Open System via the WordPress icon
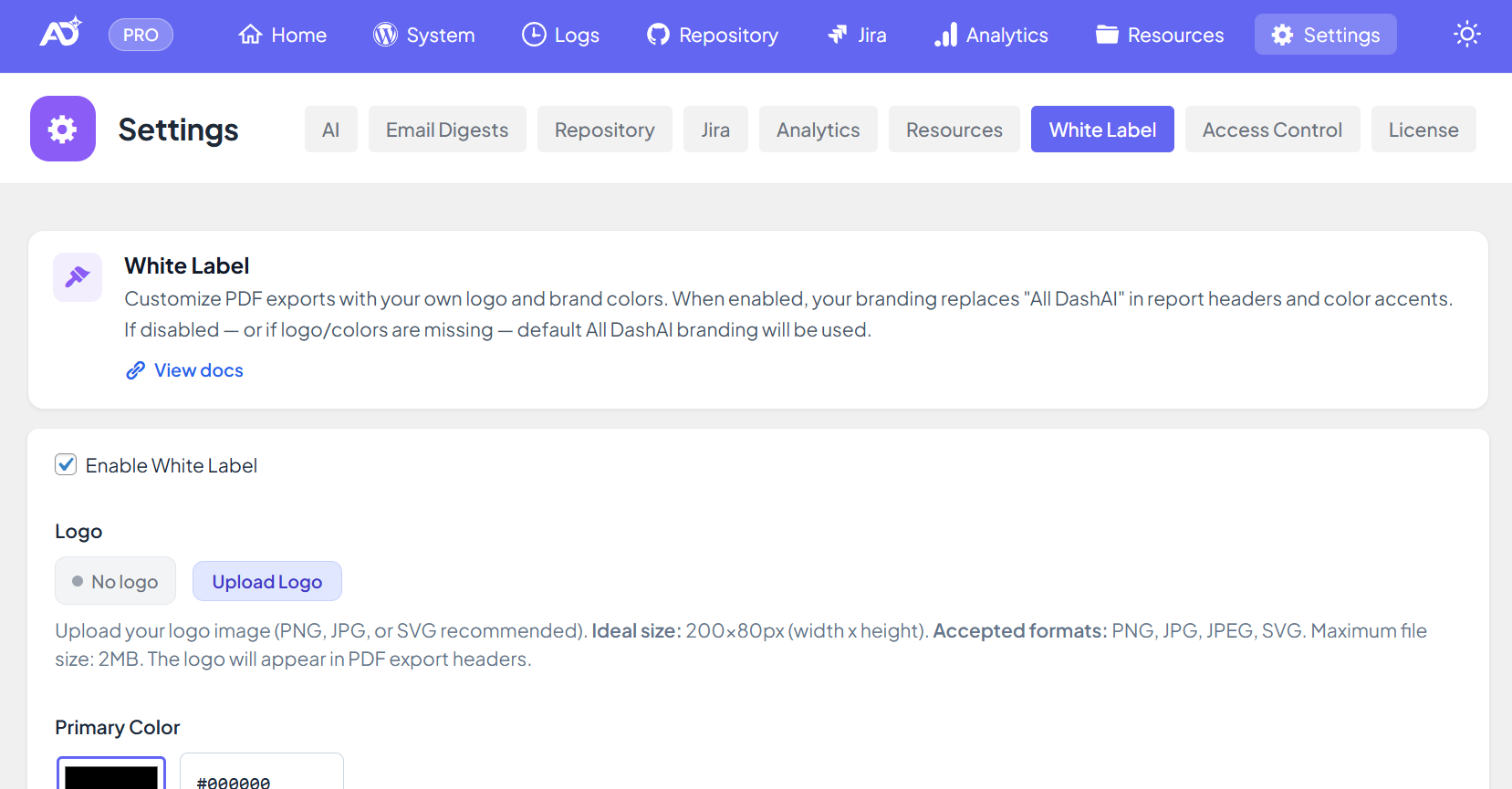The image size is (1512, 789). [x=385, y=35]
